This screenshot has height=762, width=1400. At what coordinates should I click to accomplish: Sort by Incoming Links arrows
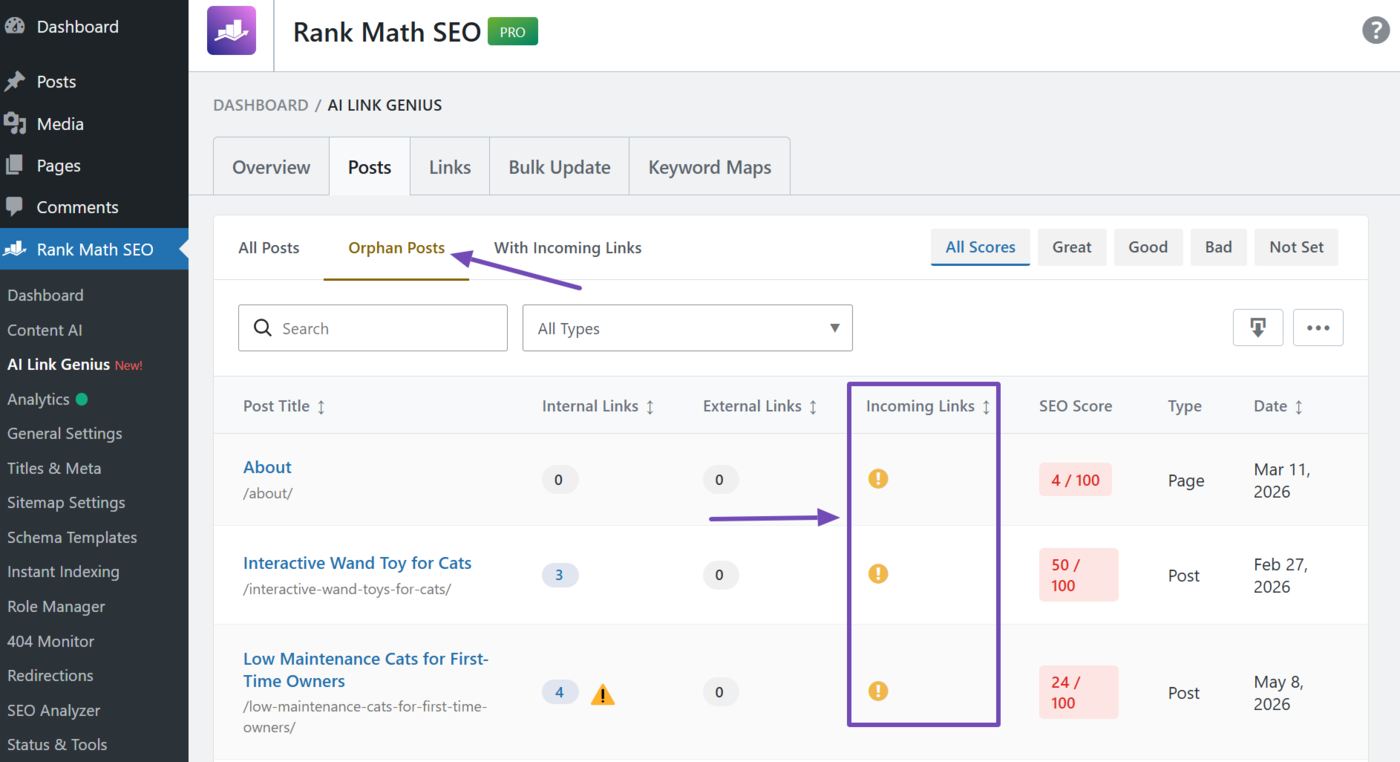986,407
